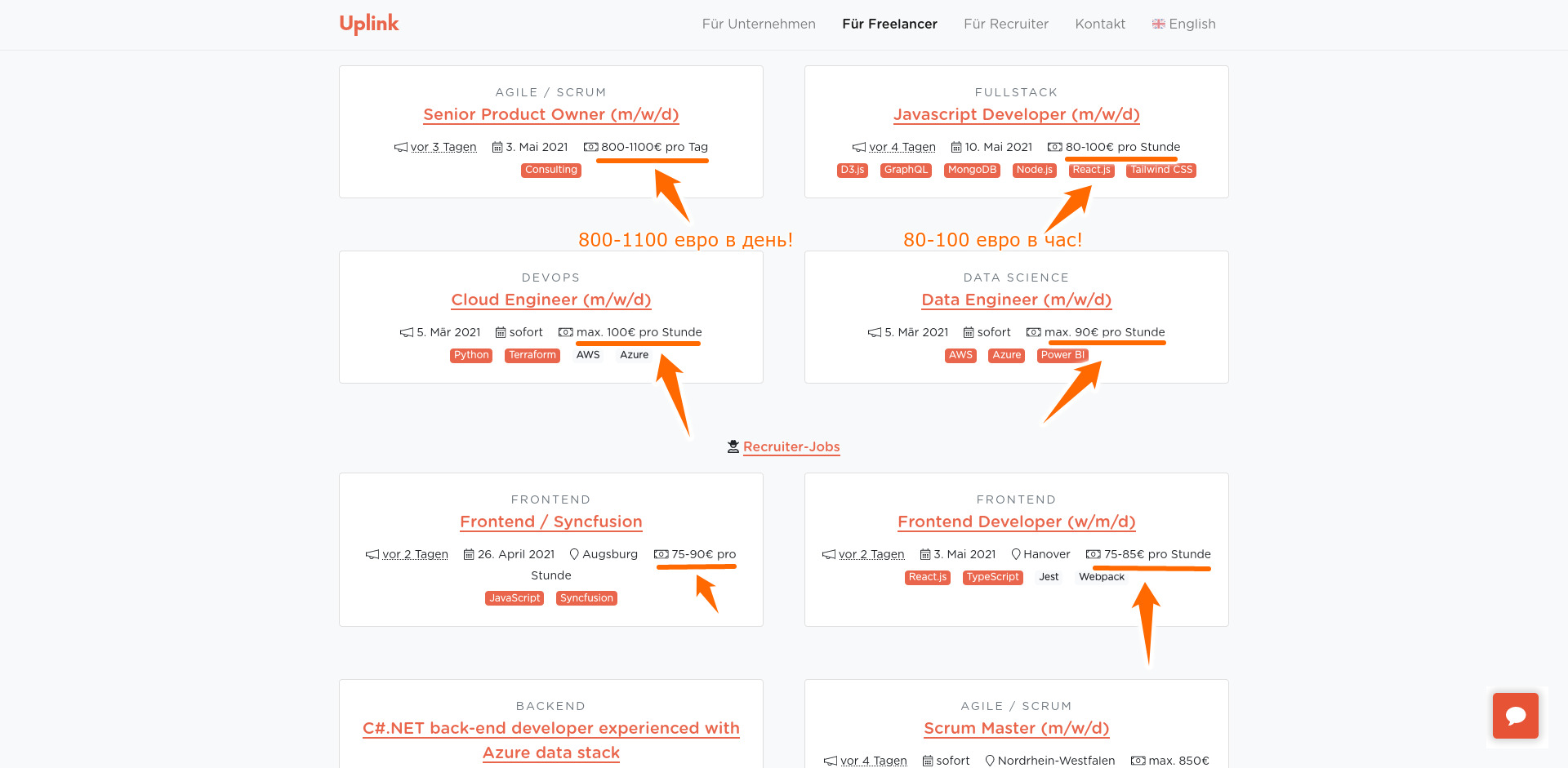Click the Scrum Master job card title
This screenshot has width=1568, height=768.
click(x=1016, y=728)
